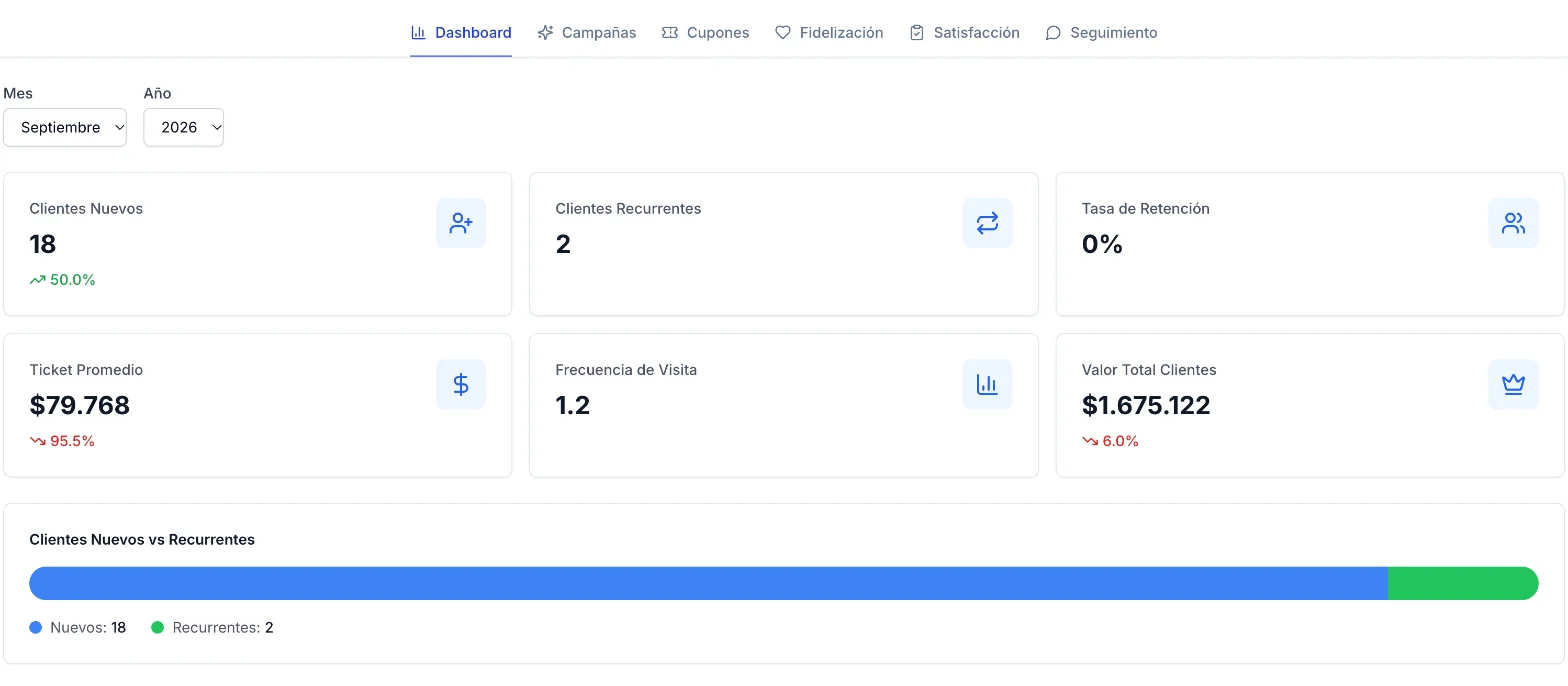Image resolution: width=1568 pixels, height=686 pixels.
Task: Click the red downward trend arrow at 95.5%
Action: pos(38,441)
